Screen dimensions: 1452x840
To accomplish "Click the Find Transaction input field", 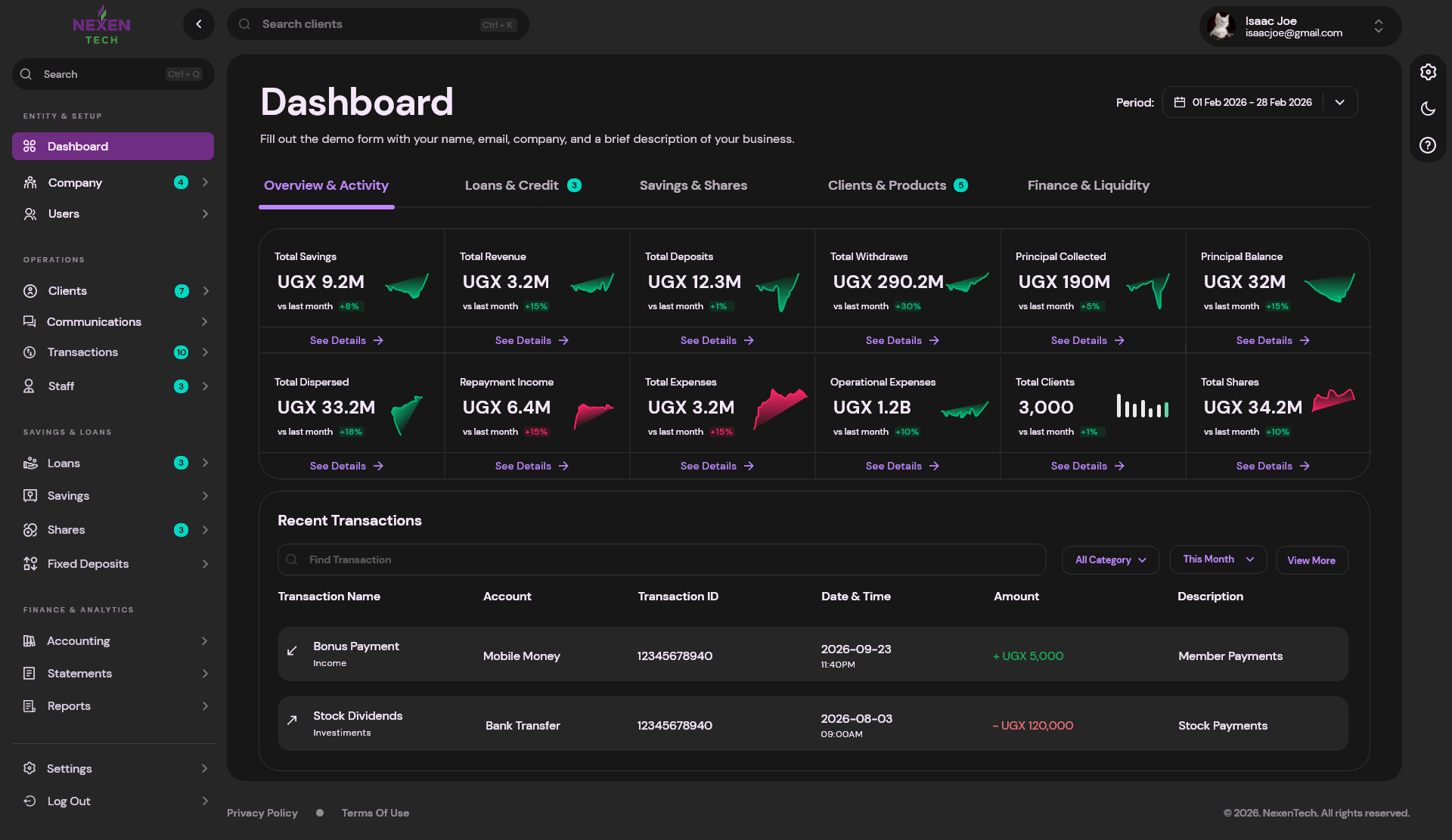I will (661, 559).
